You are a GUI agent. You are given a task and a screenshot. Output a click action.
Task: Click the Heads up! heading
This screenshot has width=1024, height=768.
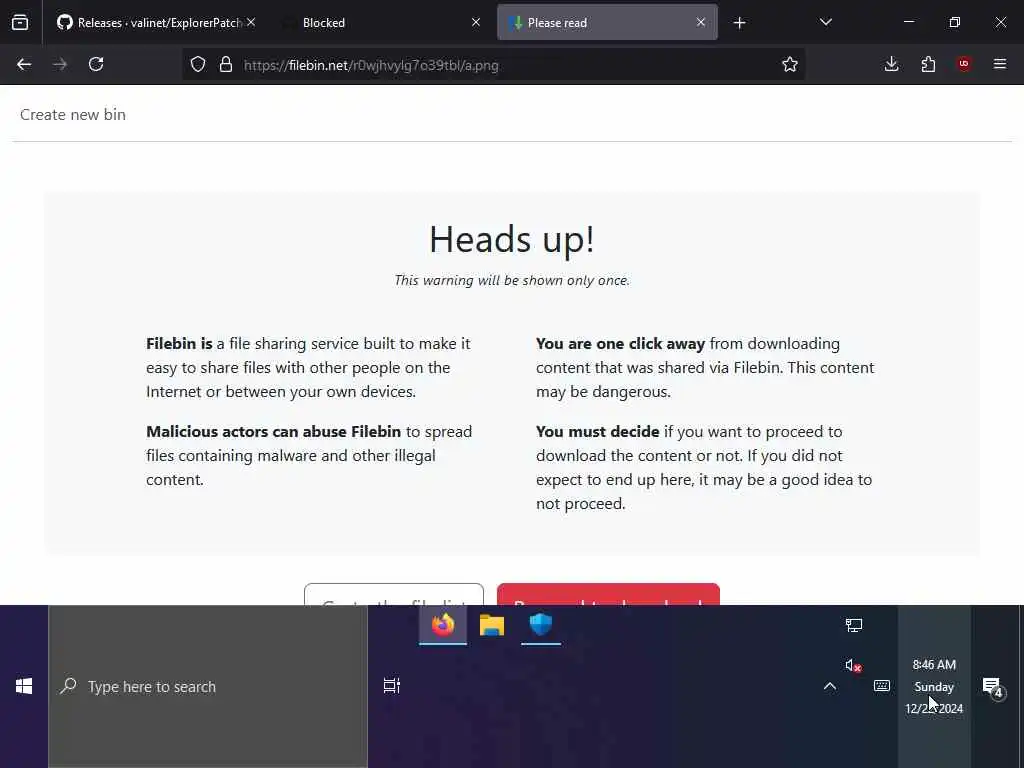[x=512, y=239]
